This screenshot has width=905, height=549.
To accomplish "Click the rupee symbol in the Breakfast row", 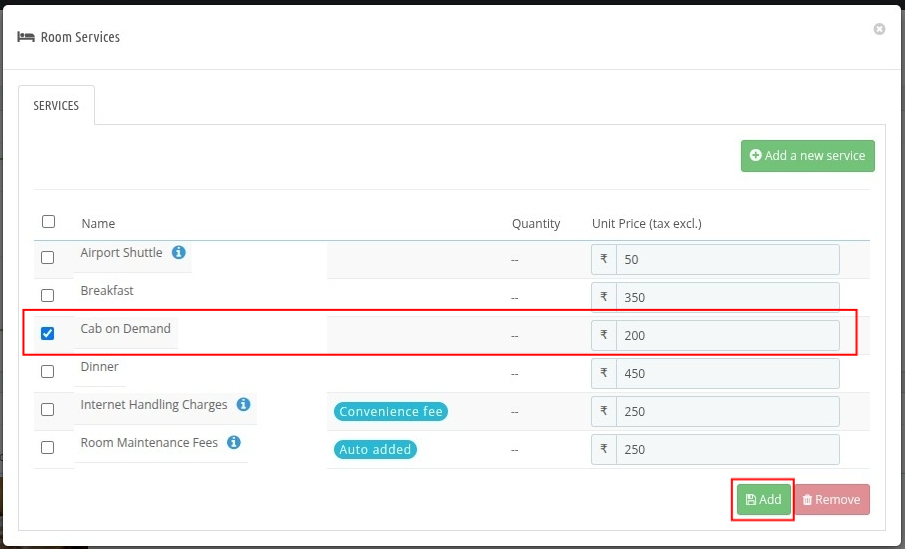I will click(604, 297).
